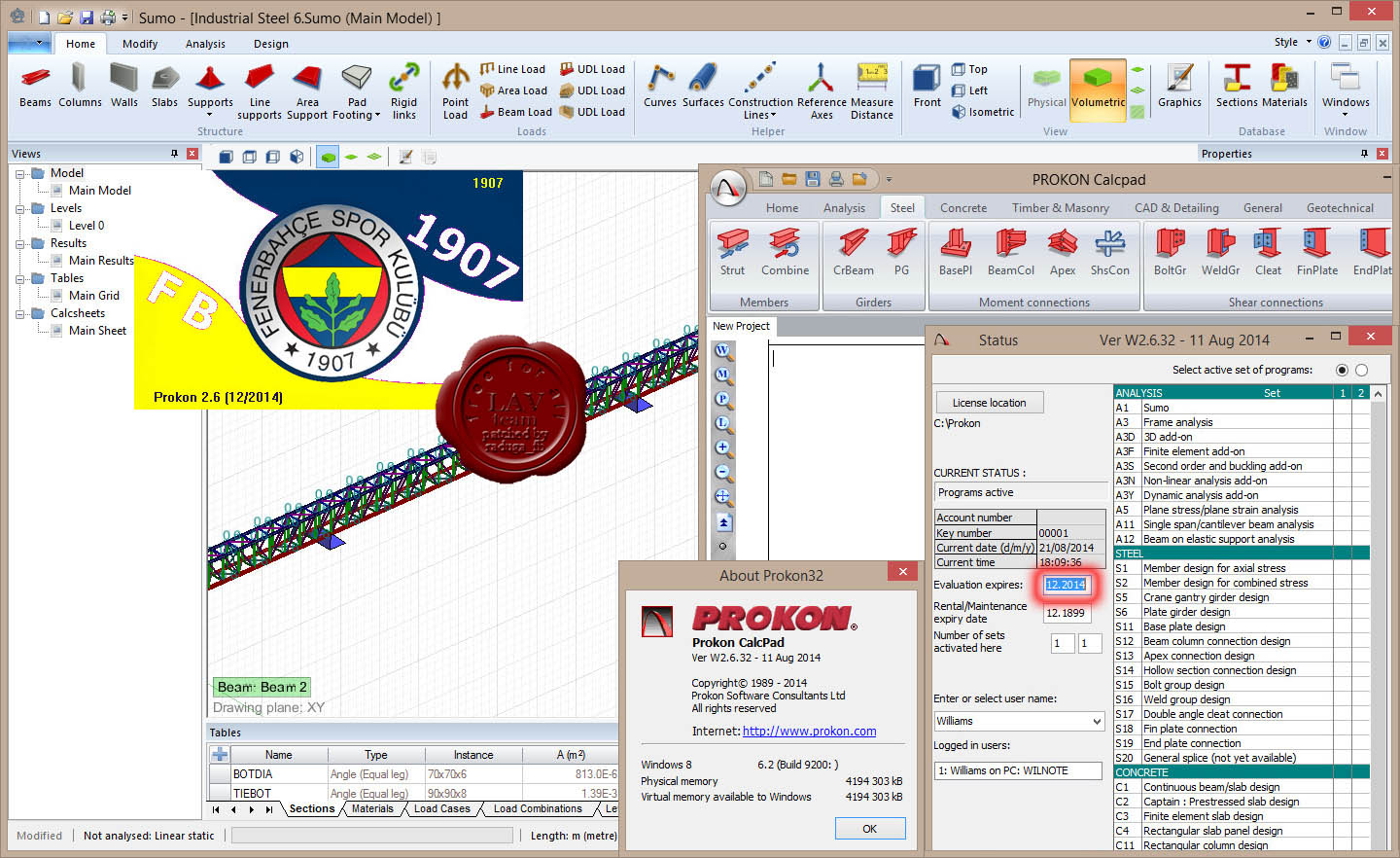Use the Measure Distance tool
Image resolution: width=1400 pixels, height=858 pixels.
click(x=872, y=92)
